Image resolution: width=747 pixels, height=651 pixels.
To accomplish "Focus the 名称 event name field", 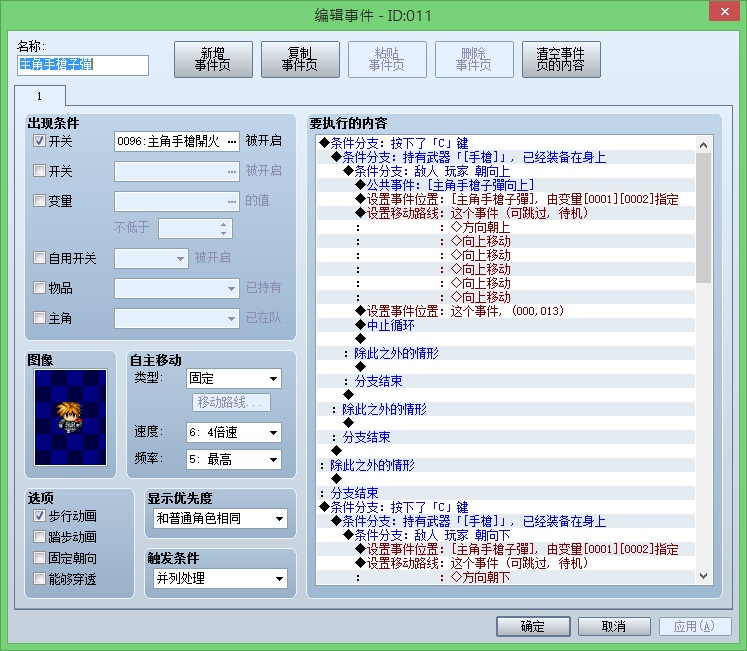I will (83, 65).
